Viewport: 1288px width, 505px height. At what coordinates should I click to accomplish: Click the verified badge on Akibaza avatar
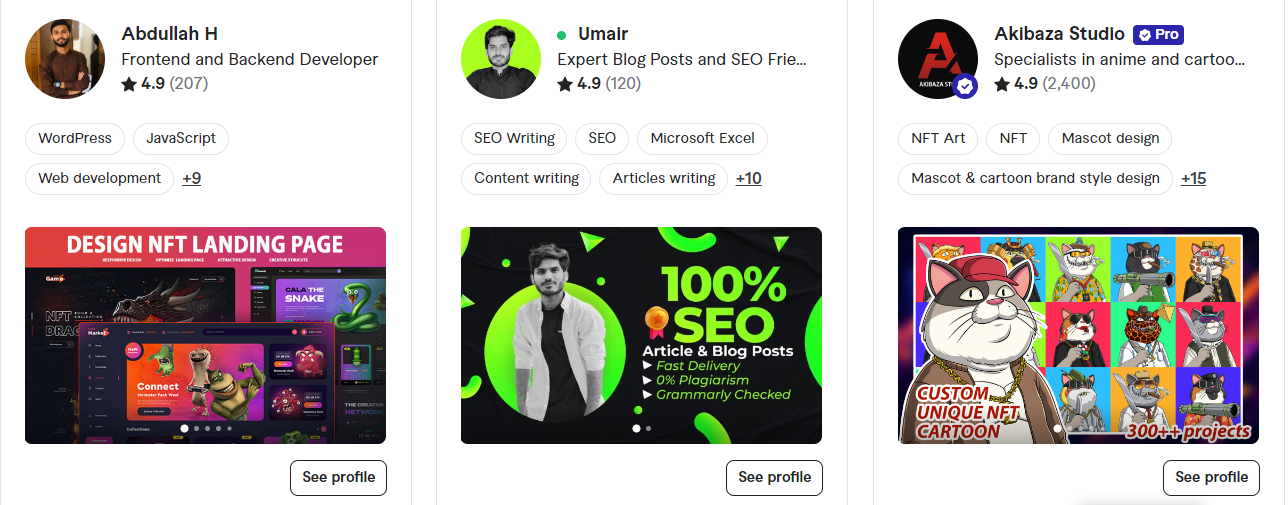point(965,87)
